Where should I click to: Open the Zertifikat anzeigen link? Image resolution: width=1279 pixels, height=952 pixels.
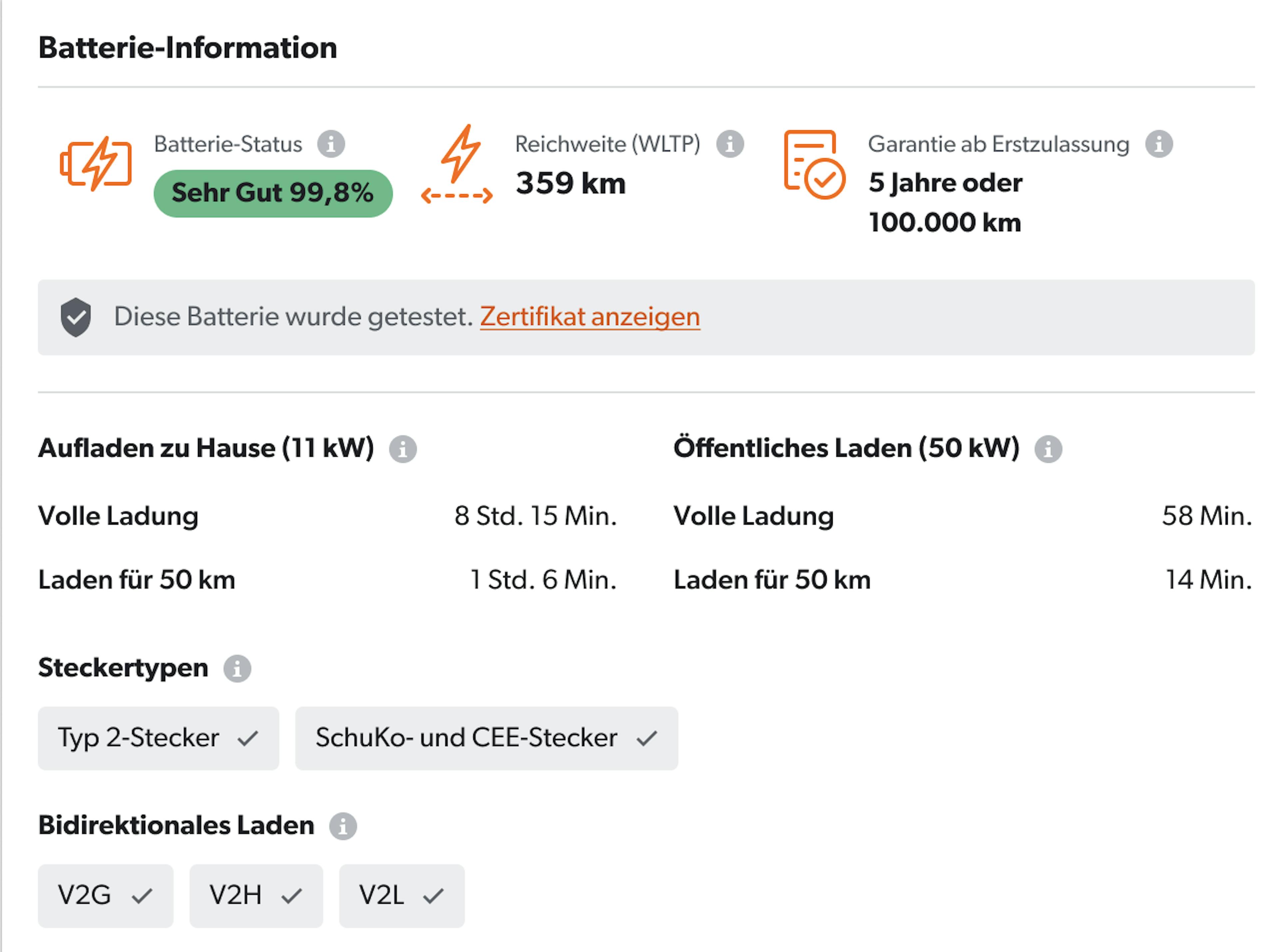point(590,317)
